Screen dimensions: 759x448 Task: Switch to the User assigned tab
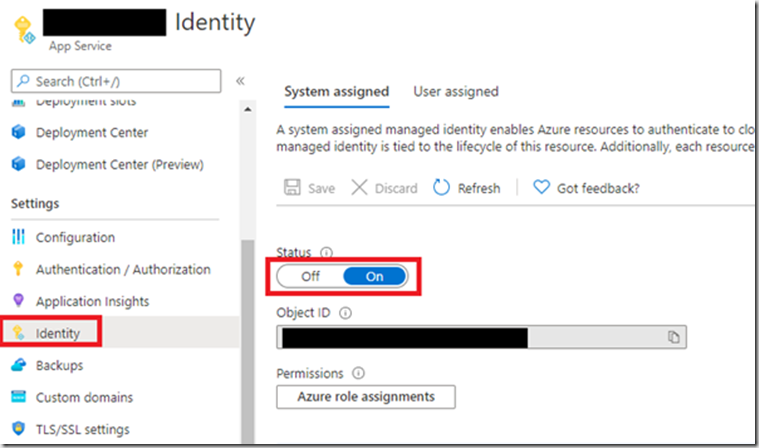pos(456,91)
